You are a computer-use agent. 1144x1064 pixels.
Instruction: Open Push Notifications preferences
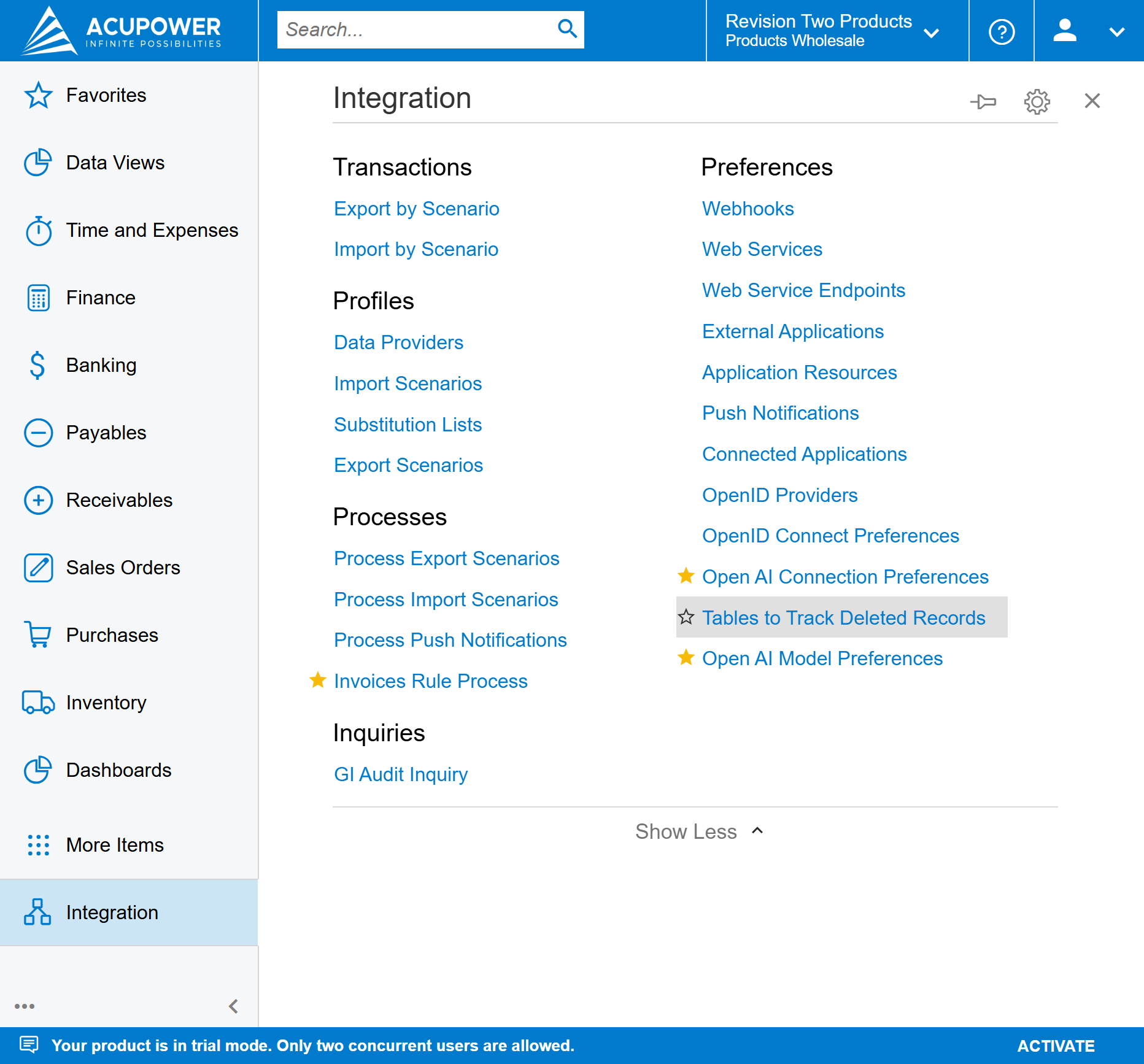click(x=781, y=413)
